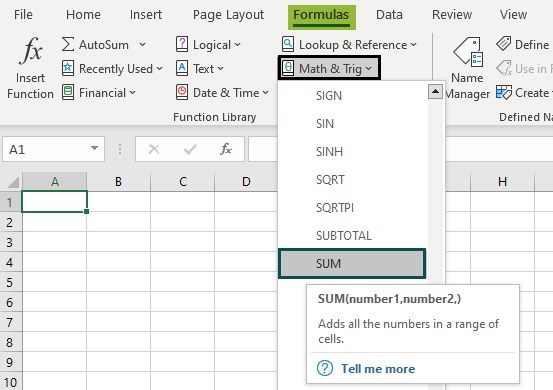The image size is (553, 390).
Task: Expand the AutoSum dropdown arrow
Action: (x=142, y=44)
